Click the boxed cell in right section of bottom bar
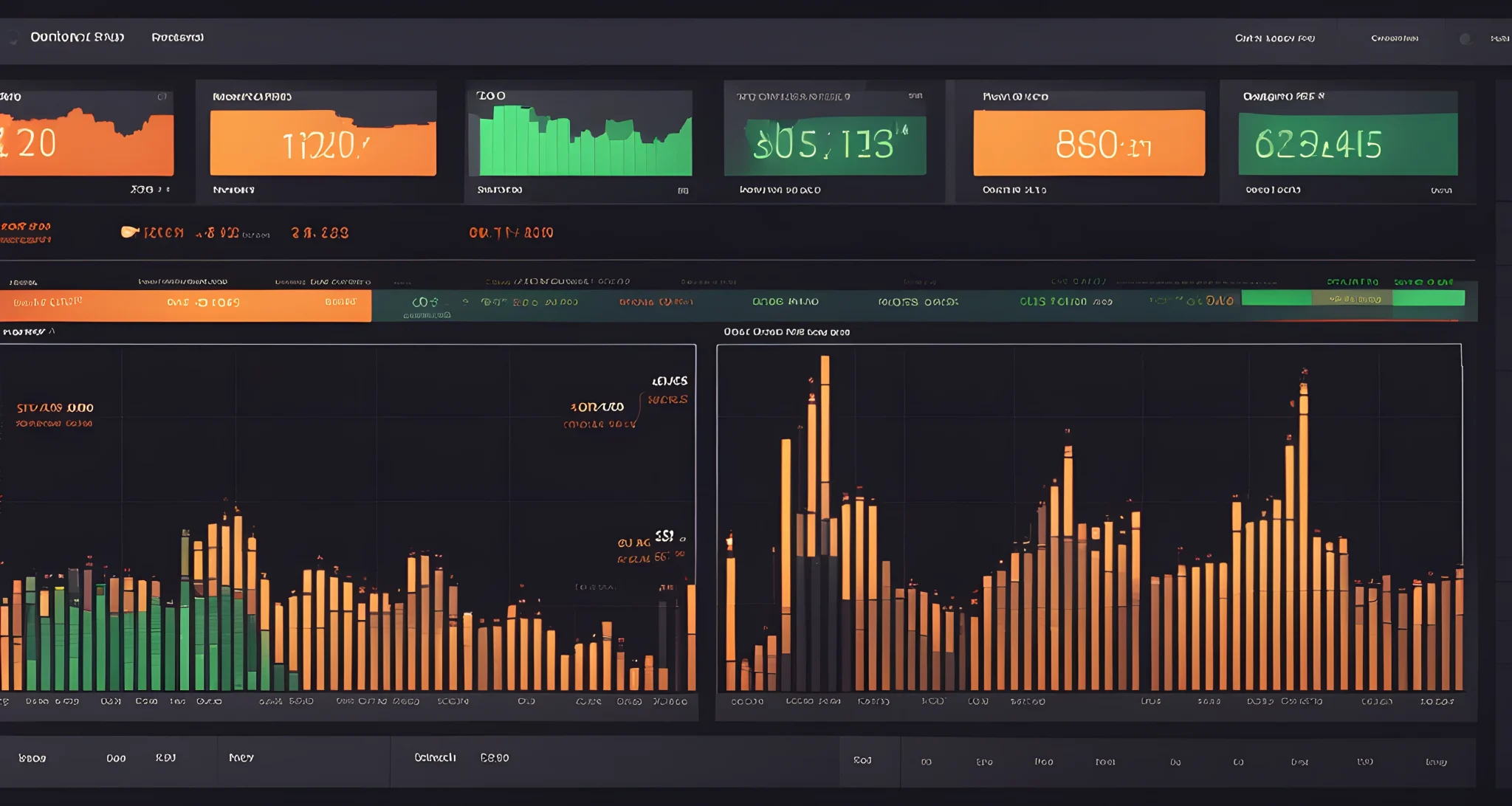Viewport: 1512px width, 806px height. click(870, 761)
